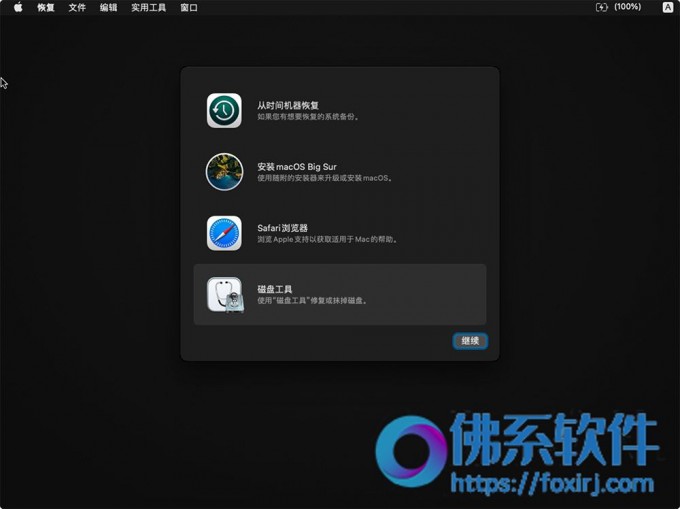Screen dimensions: 680x509
Task: Choose 安装 macOS Big Sur option
Action: 340,172
